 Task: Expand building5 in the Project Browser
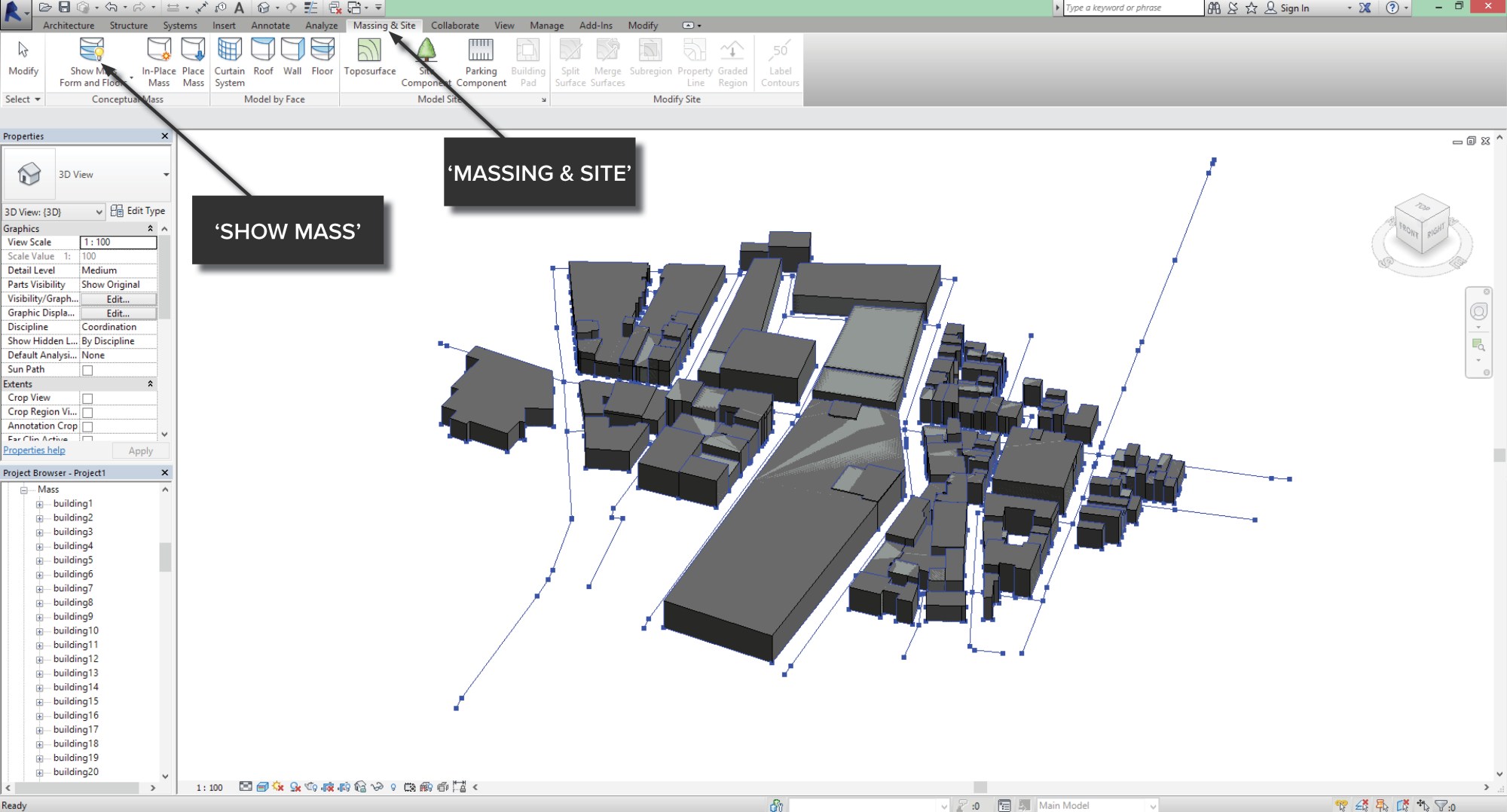pos(41,560)
